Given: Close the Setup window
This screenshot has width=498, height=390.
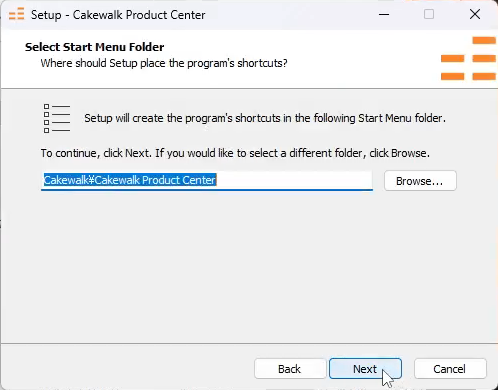Looking at the screenshot, I should point(475,15).
